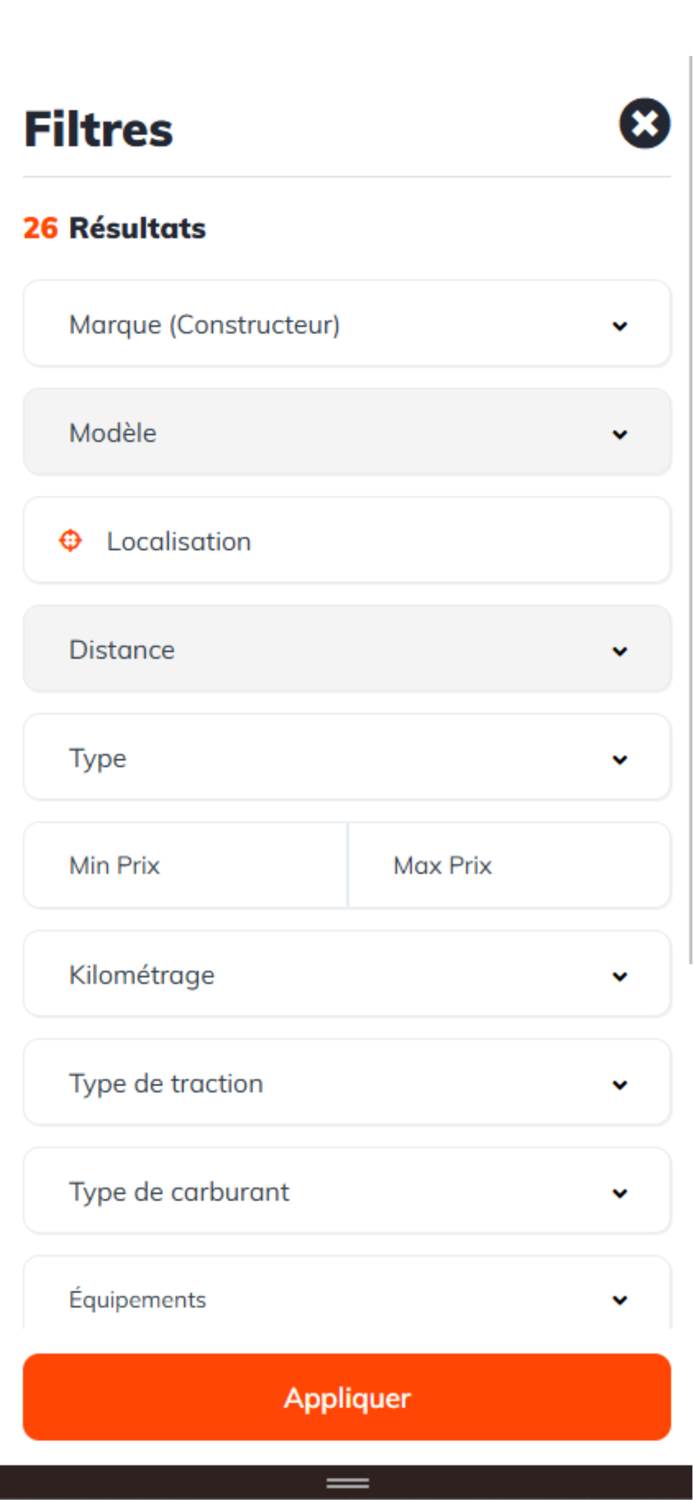Viewport: 693px width, 1500px height.
Task: Open the Distance dropdown
Action: coord(346,650)
